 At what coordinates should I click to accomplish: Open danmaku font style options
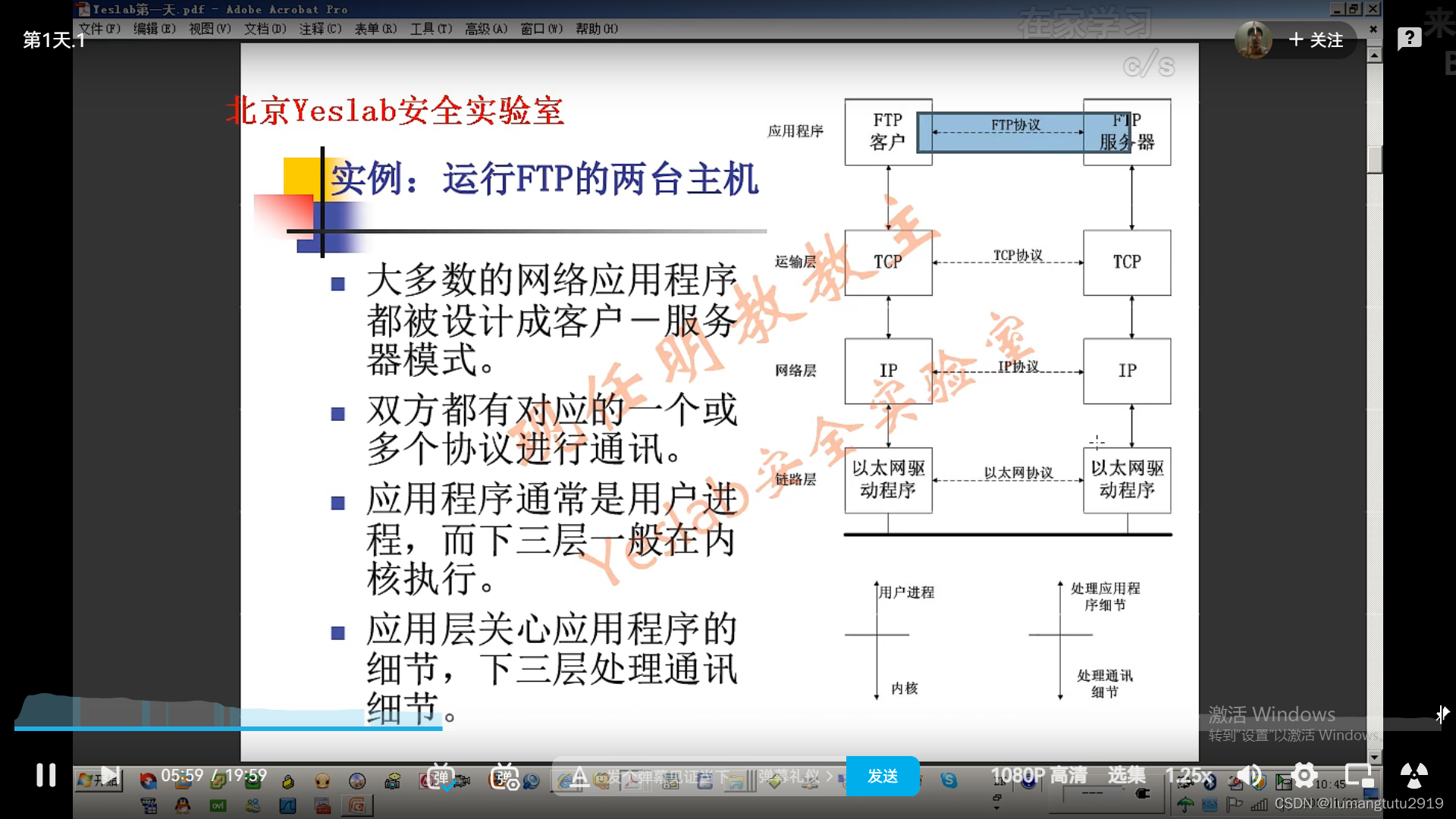click(x=579, y=777)
